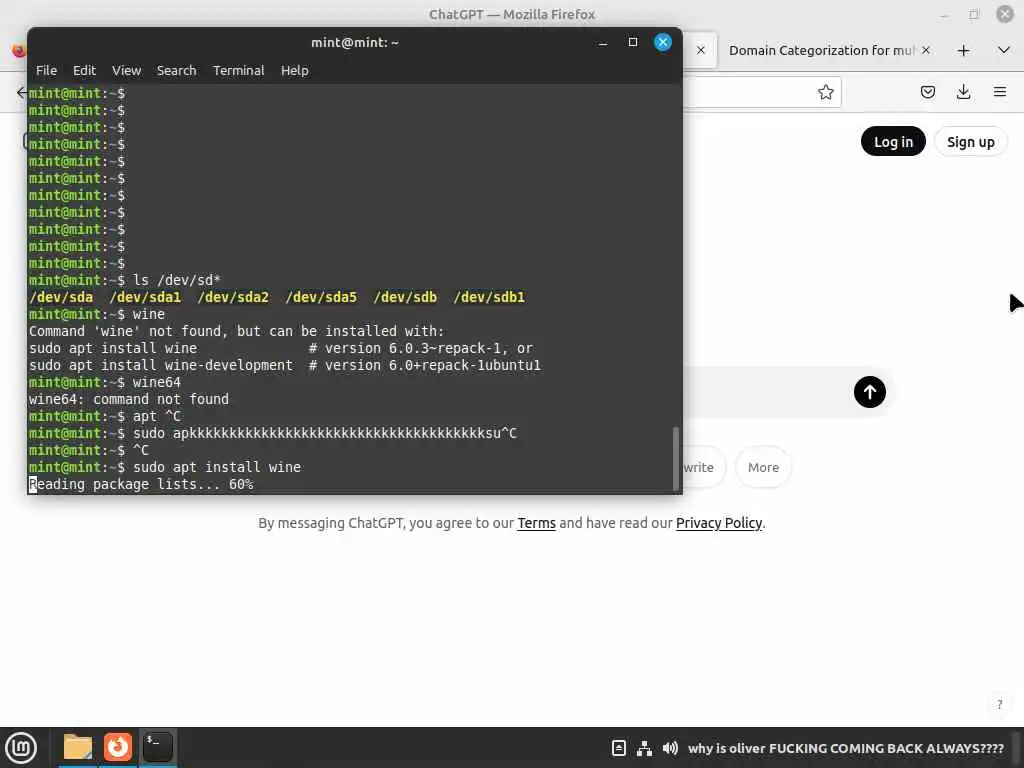Send the ChatGPT message with the arrow button
1024x768 pixels.
point(869,392)
